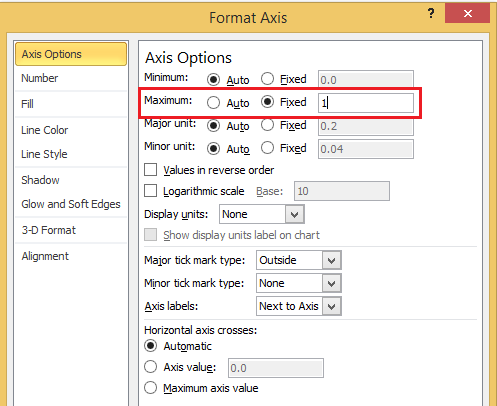Enable Values in reverse order checkbox
The image size is (497, 406).
(x=151, y=169)
